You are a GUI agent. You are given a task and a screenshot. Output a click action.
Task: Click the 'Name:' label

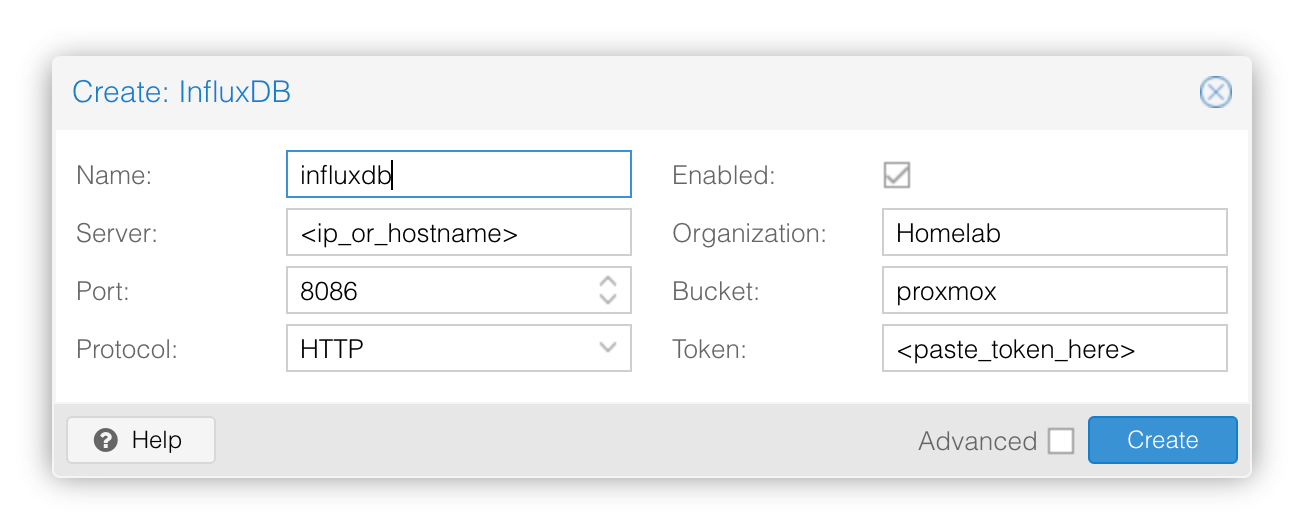click(x=114, y=175)
